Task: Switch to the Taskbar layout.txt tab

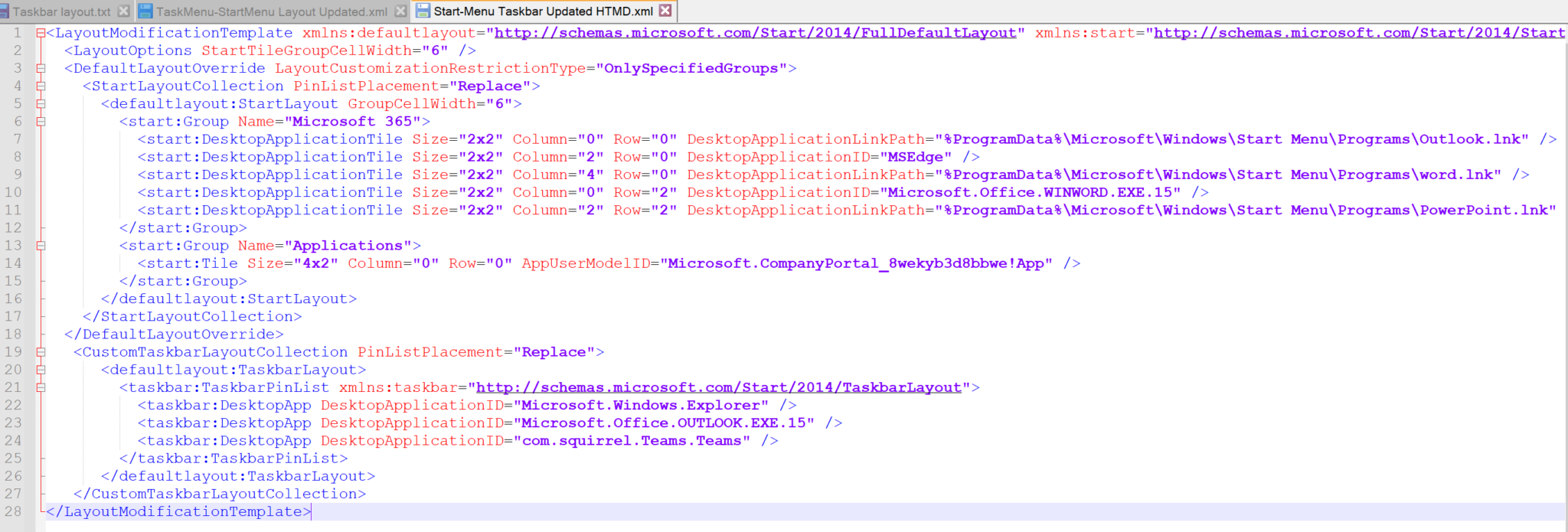Action: point(61,11)
